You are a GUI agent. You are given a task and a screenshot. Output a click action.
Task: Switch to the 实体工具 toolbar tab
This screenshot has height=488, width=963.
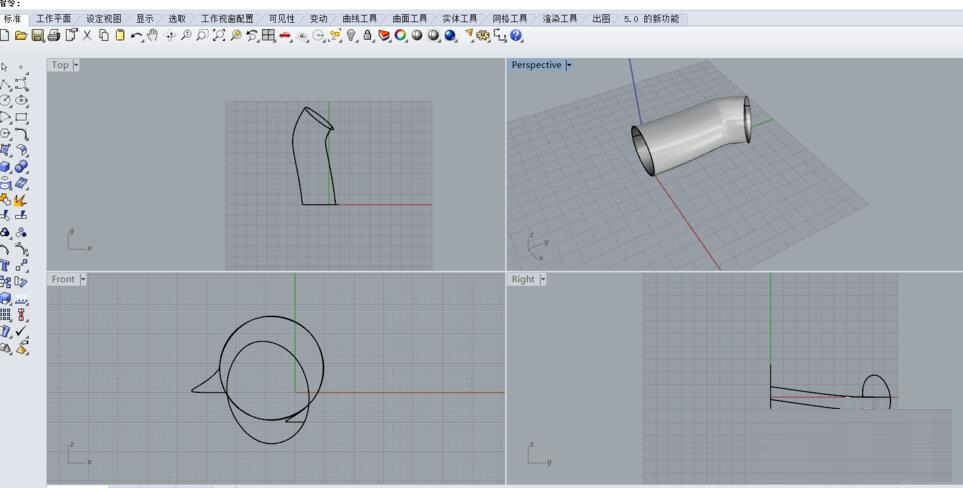pyautogui.click(x=459, y=19)
